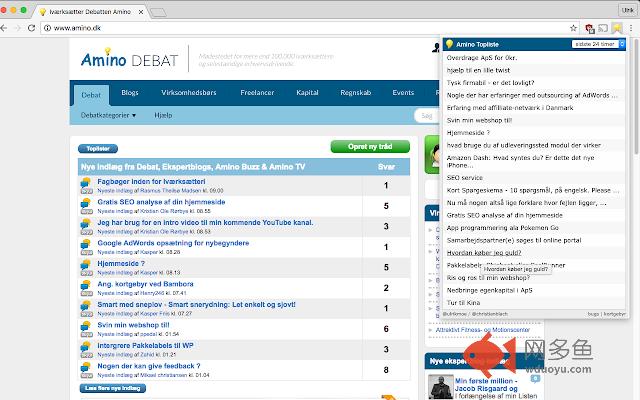Screen dimensions: 640x400
Task: Click the browser forward arrow
Action: tap(17, 28)
